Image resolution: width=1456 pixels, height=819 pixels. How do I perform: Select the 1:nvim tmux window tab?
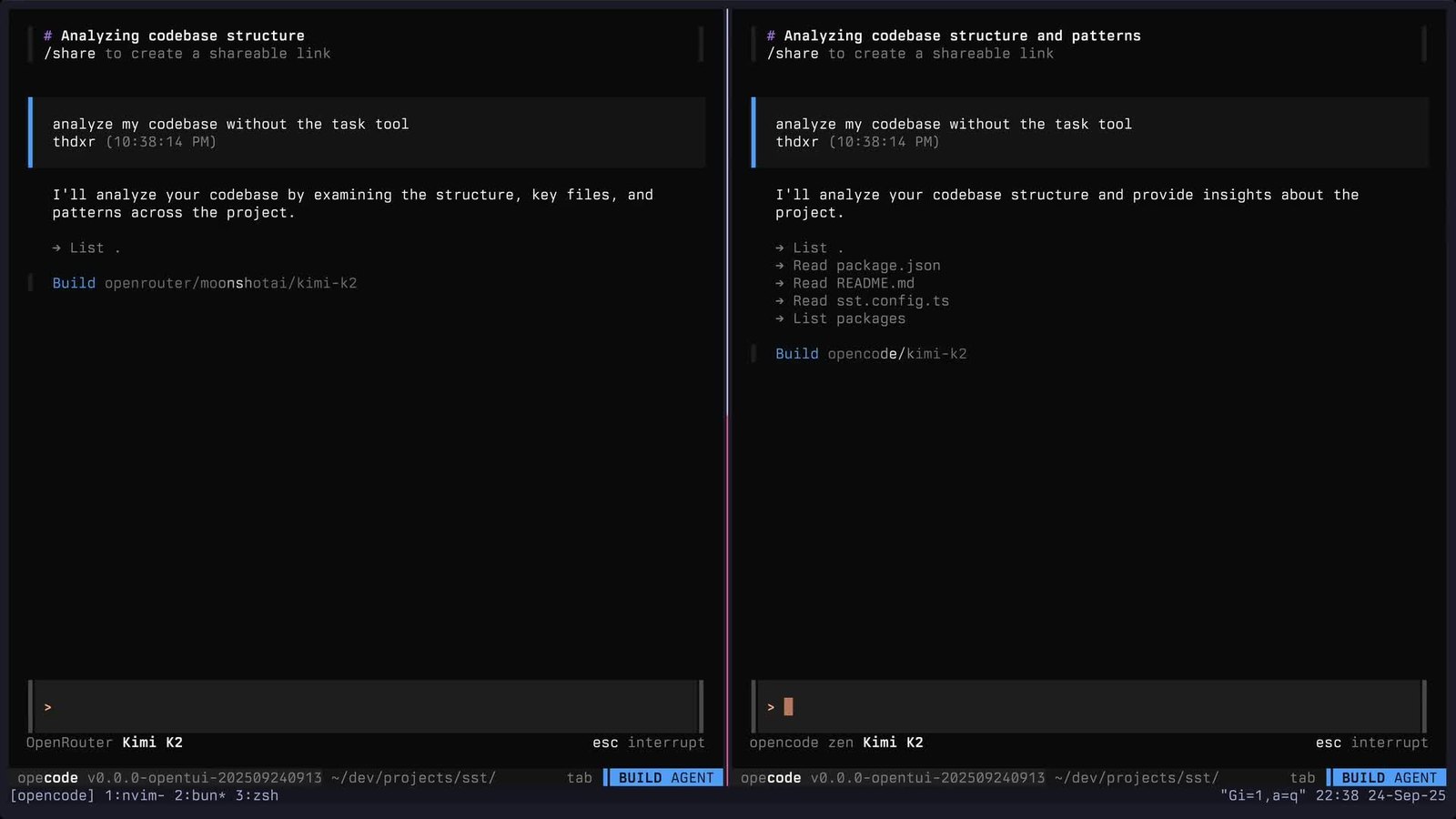point(135,795)
